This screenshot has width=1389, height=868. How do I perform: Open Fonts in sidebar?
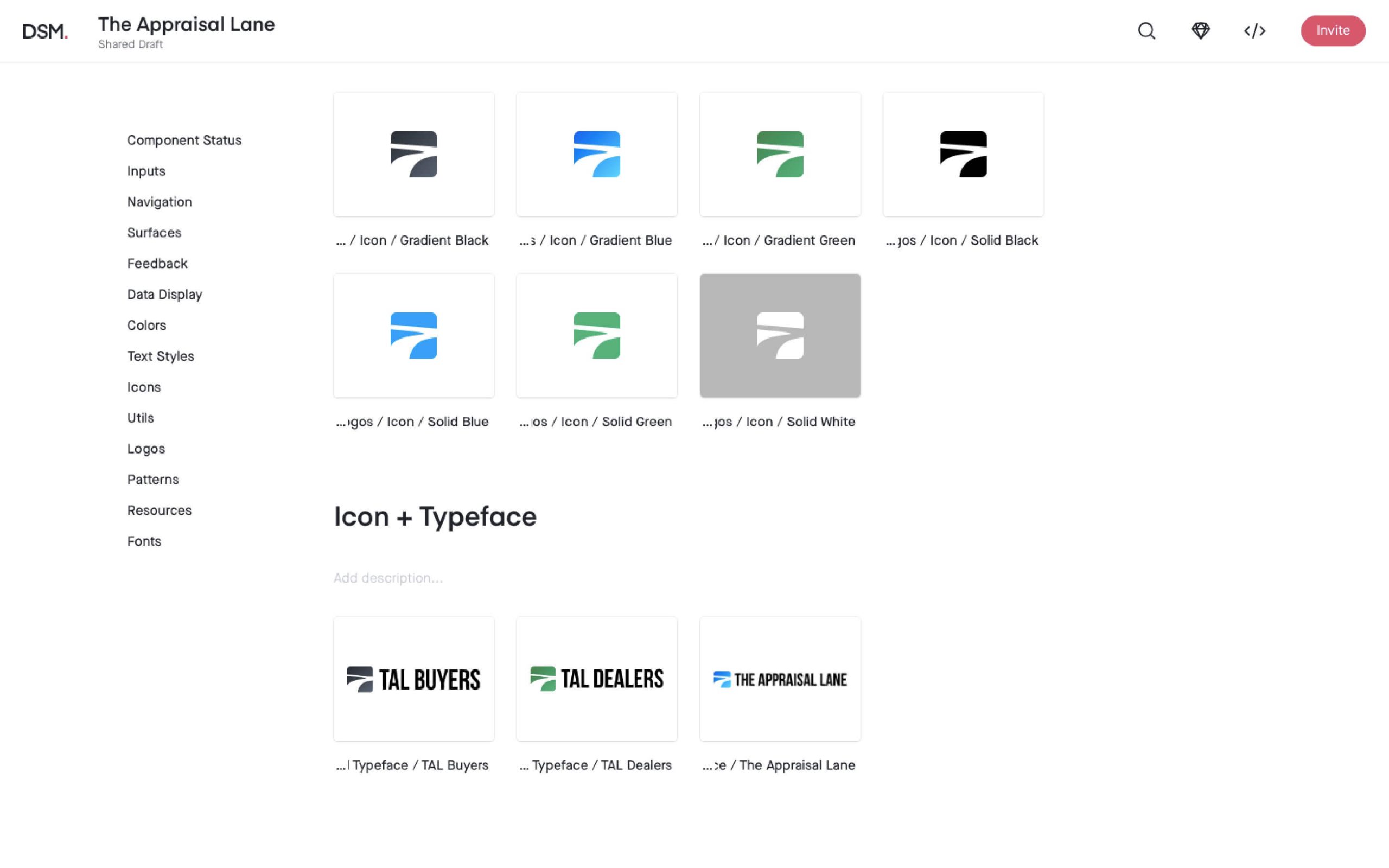(144, 541)
